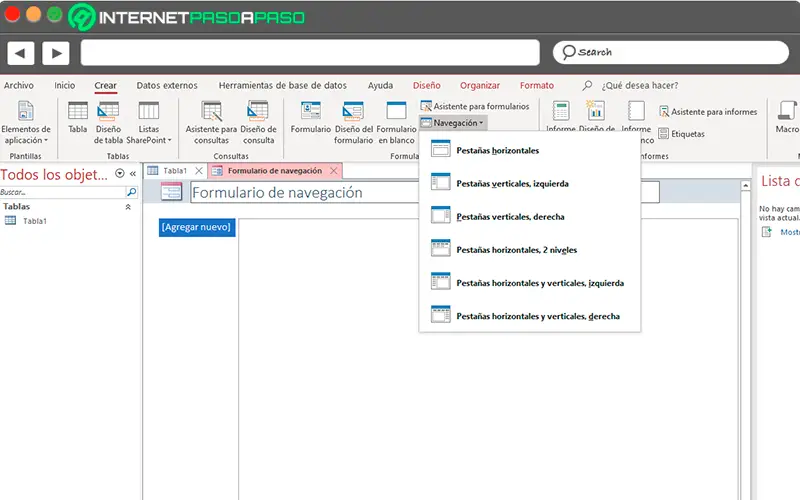Open Diseño de informe icon
800x500 pixels.
[x=595, y=111]
